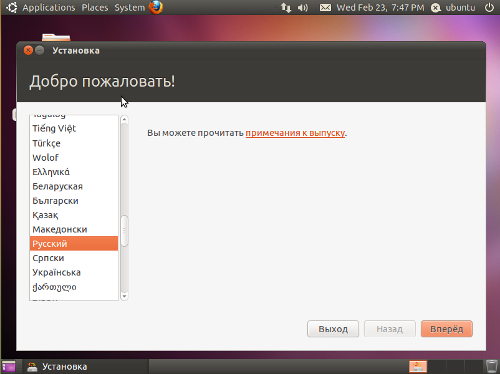Image resolution: width=500 pixels, height=374 pixels.
Task: Select Українська in the language list
Action: pos(74,273)
